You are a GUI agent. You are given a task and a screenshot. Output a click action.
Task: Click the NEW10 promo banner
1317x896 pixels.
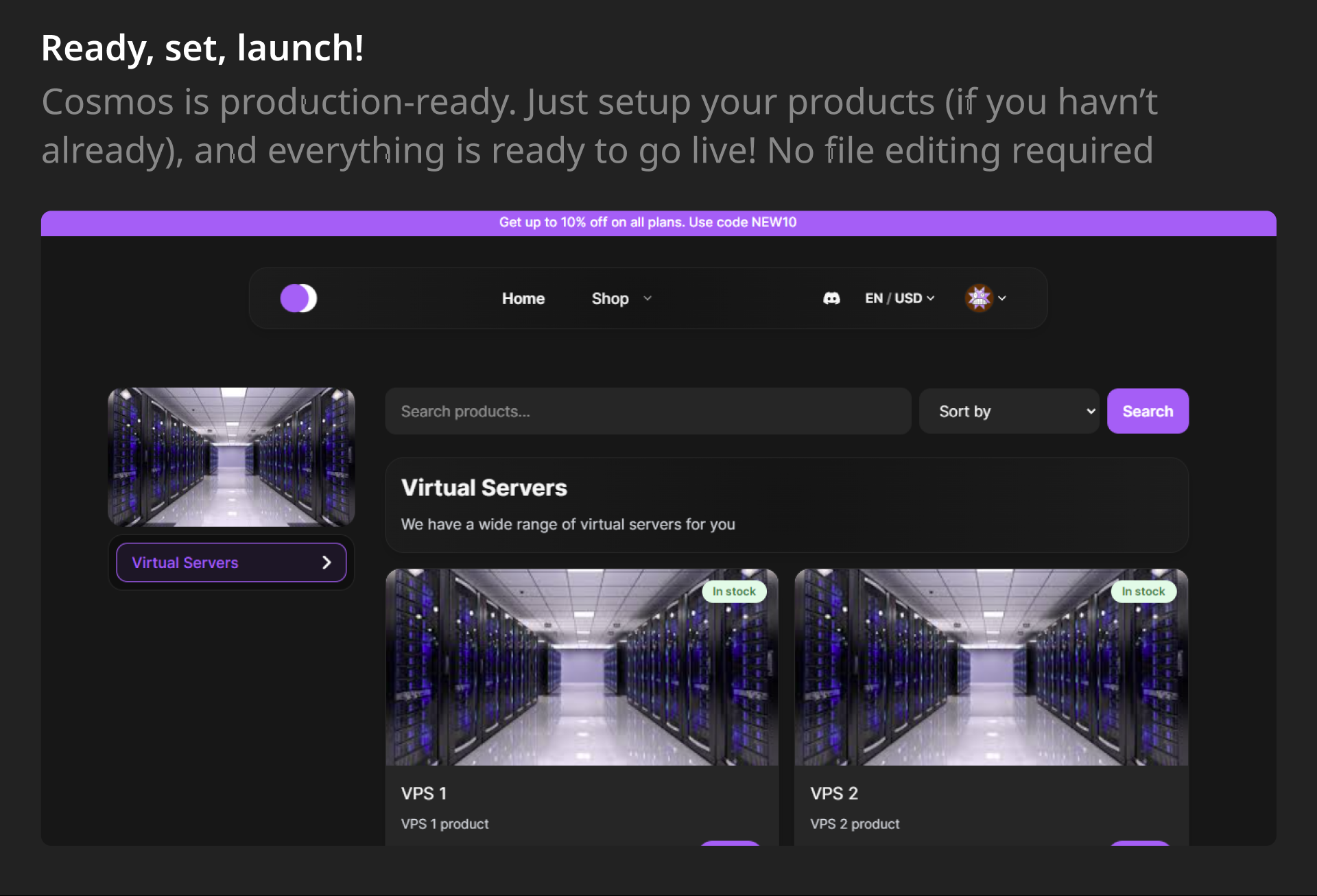pyautogui.click(x=648, y=222)
